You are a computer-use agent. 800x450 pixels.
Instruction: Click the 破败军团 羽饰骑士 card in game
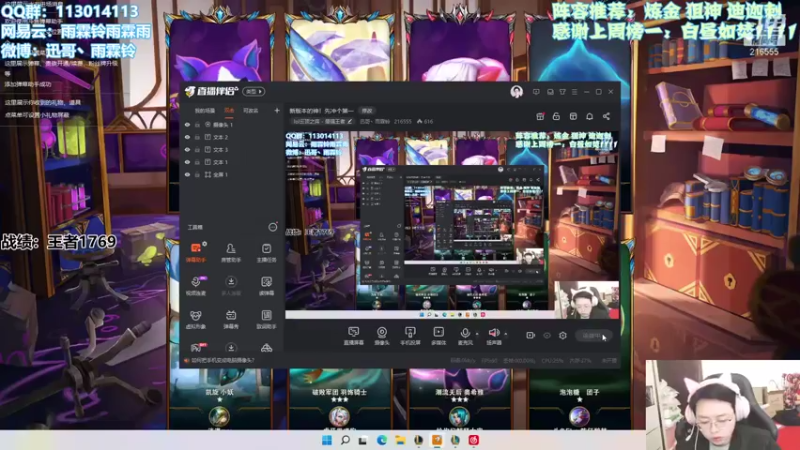pyautogui.click(x=340, y=399)
